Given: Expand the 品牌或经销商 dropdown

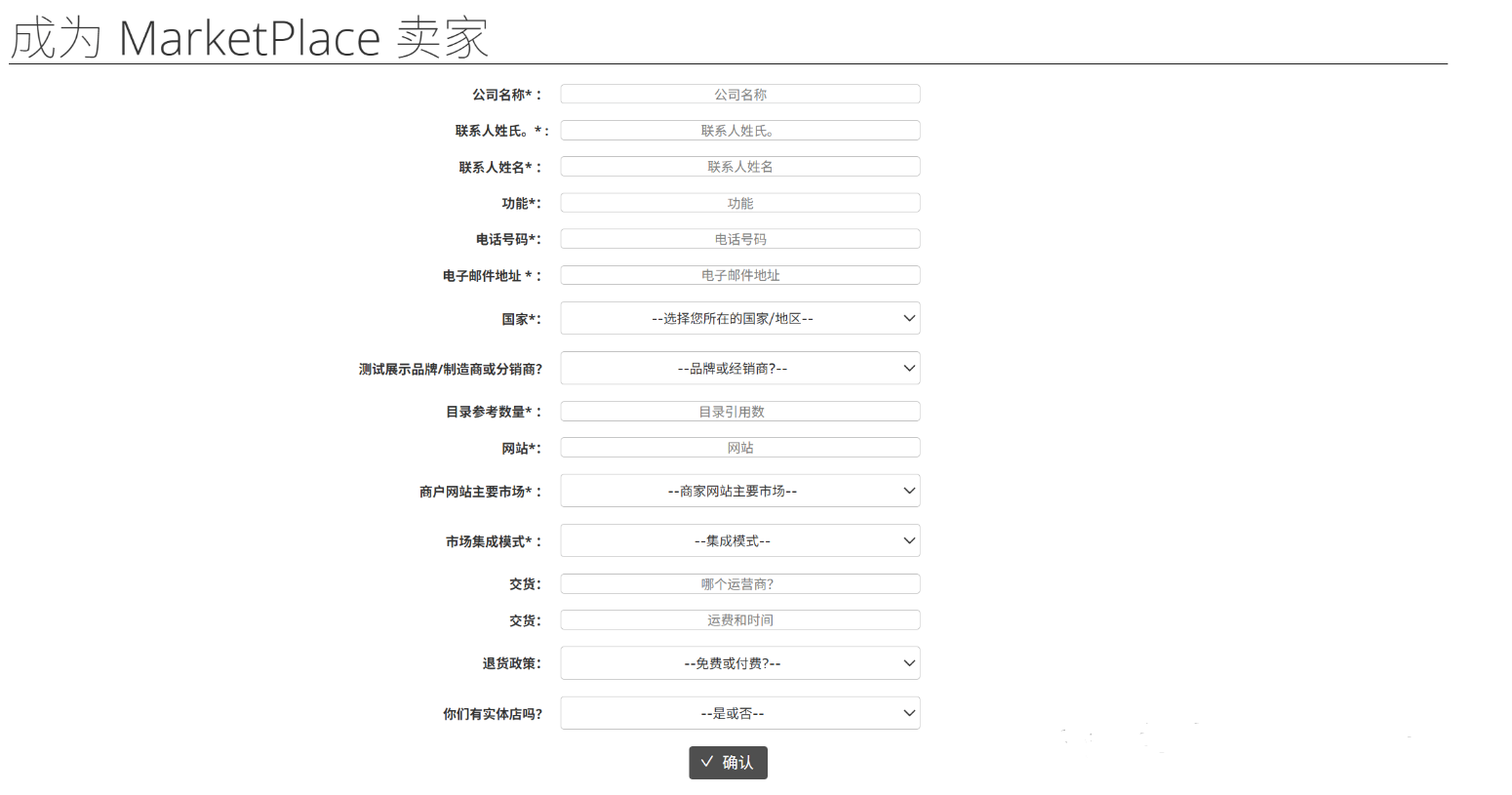Looking at the screenshot, I should [739, 368].
